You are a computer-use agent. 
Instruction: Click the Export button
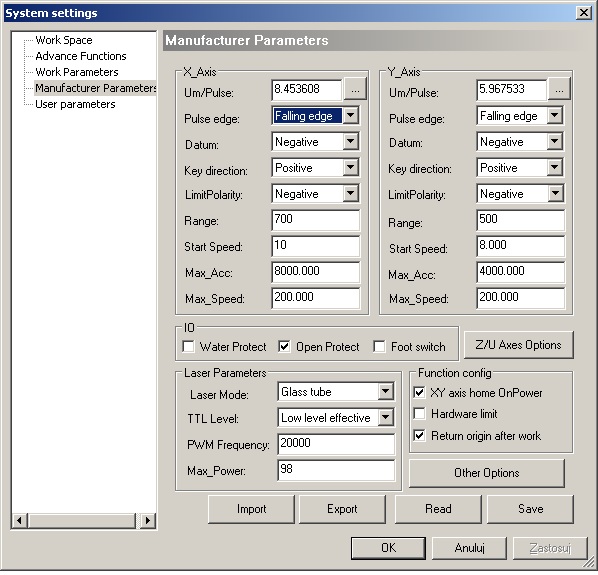[x=342, y=509]
